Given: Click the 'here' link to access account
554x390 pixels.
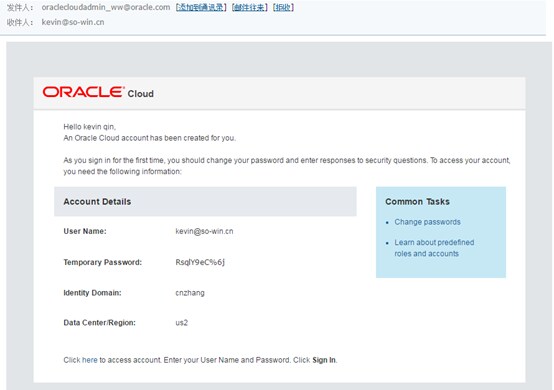Looking at the screenshot, I should click(x=90, y=360).
